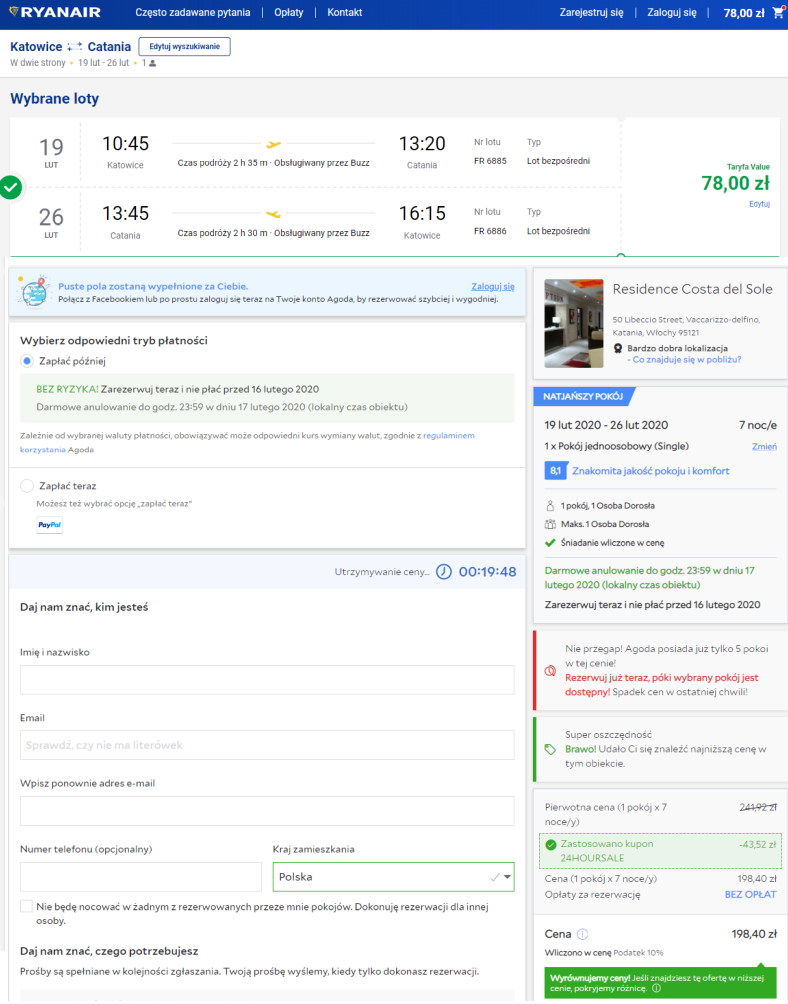Click the 24HOURSALE coupon code text

pyautogui.click(x=592, y=858)
